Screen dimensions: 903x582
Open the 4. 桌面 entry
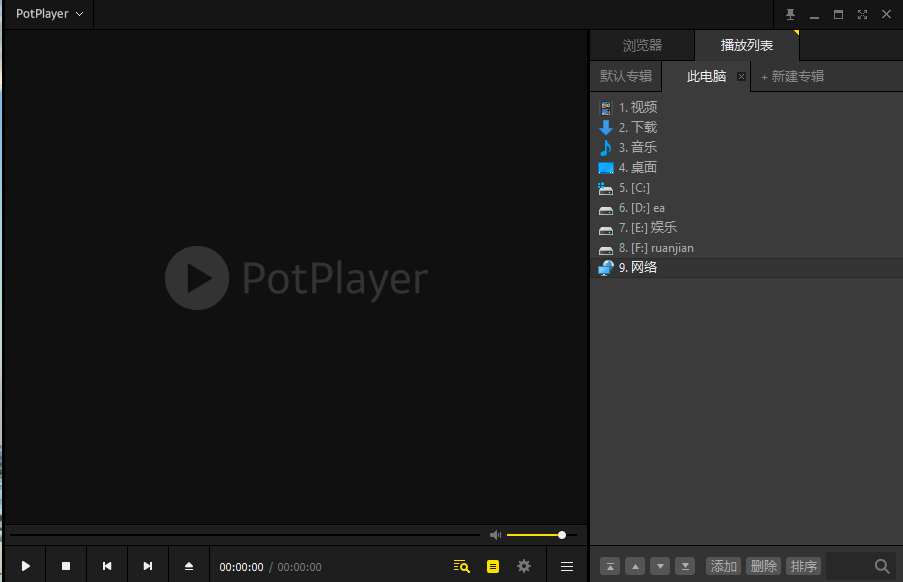(746, 168)
